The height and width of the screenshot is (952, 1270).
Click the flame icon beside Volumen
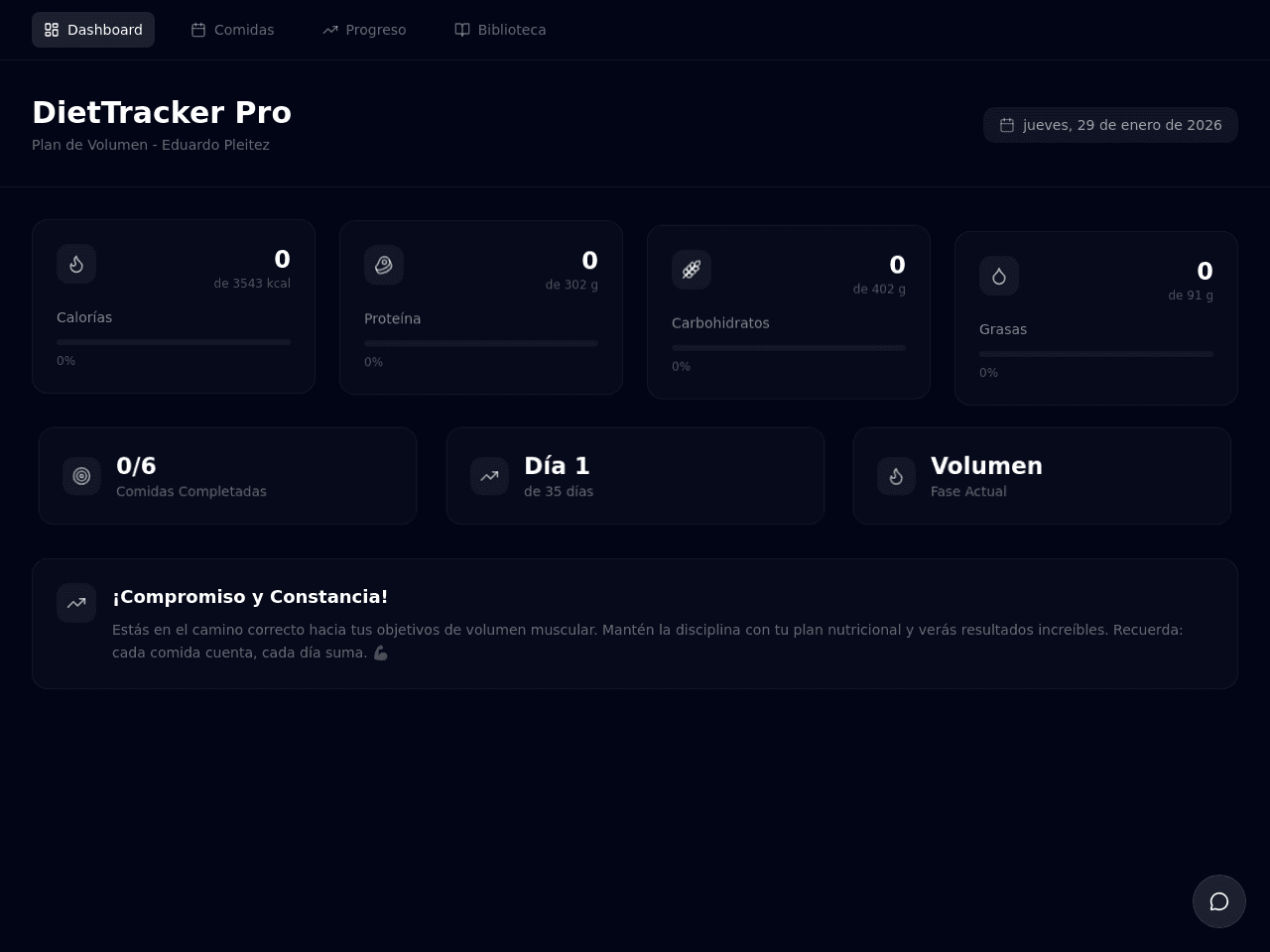[x=896, y=476]
